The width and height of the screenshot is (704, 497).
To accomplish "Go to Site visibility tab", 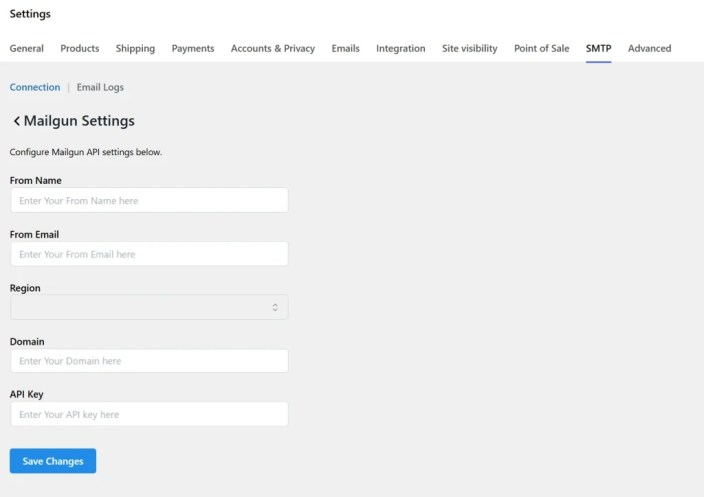I will click(x=469, y=48).
